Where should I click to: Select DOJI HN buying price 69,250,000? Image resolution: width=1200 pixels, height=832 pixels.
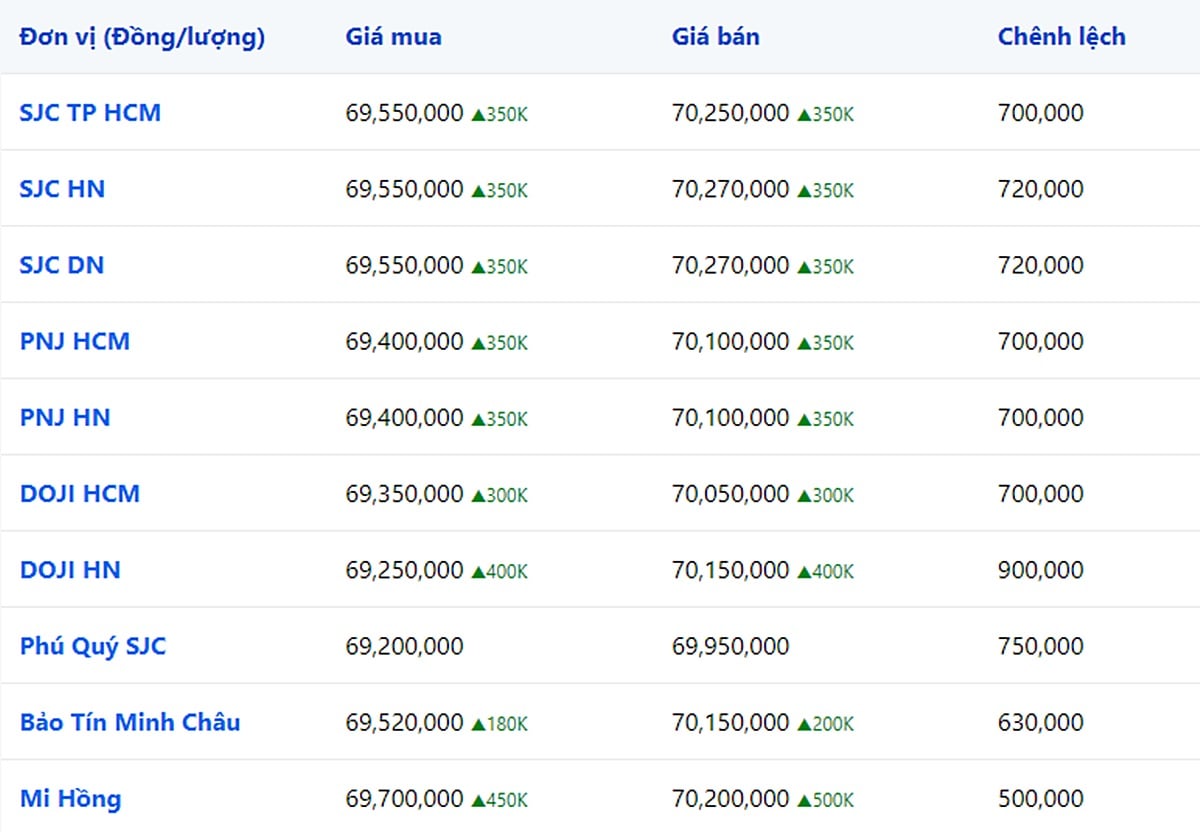coord(405,570)
